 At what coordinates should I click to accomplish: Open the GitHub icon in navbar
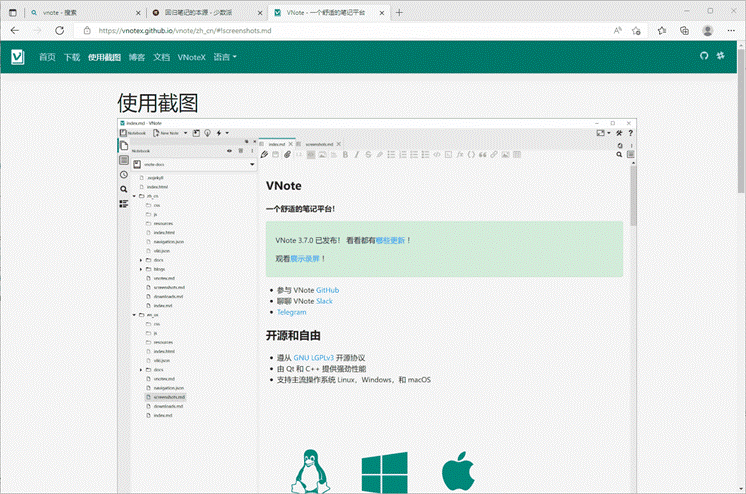tap(704, 56)
